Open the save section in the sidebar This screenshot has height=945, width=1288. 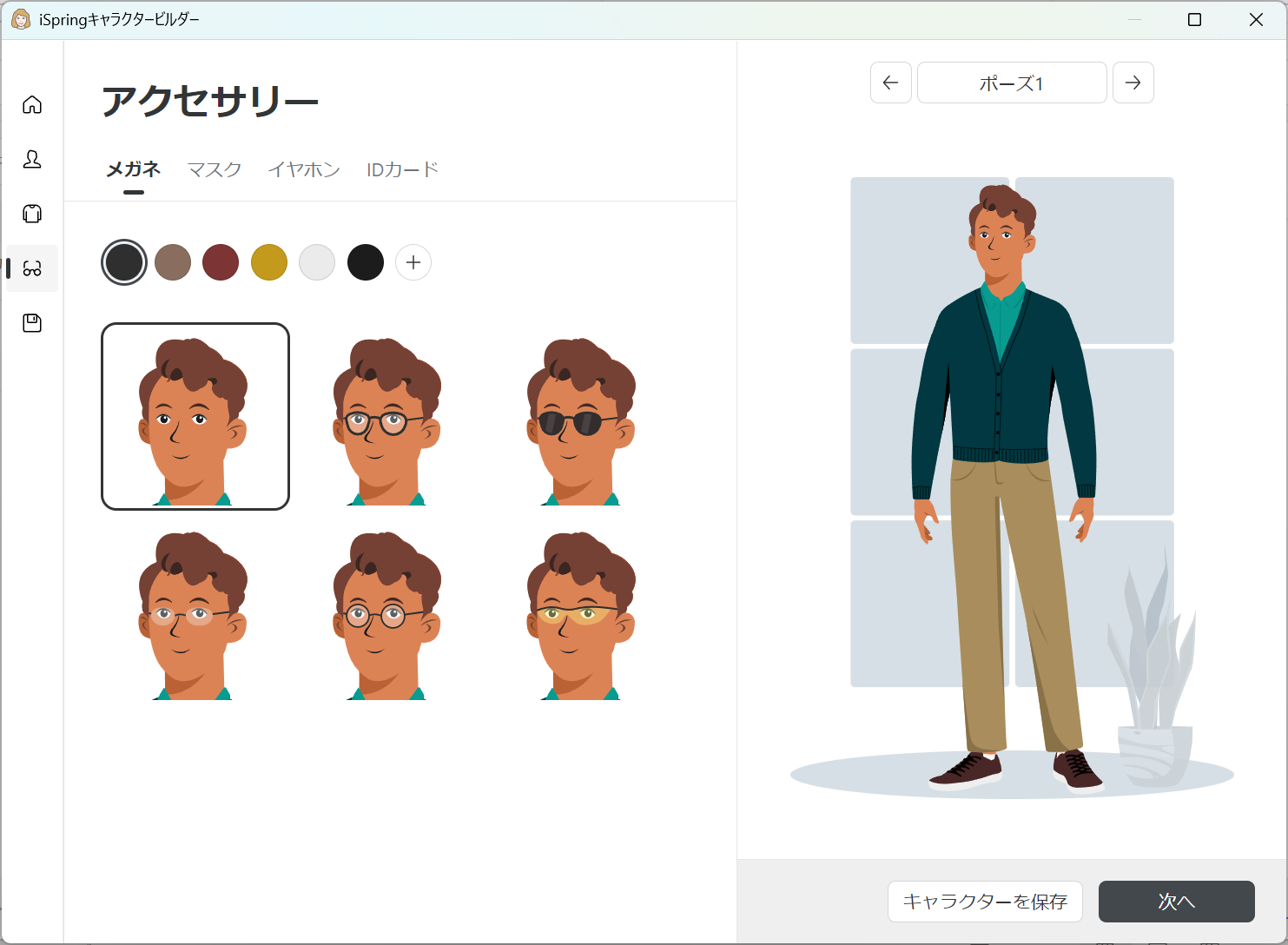(x=32, y=322)
